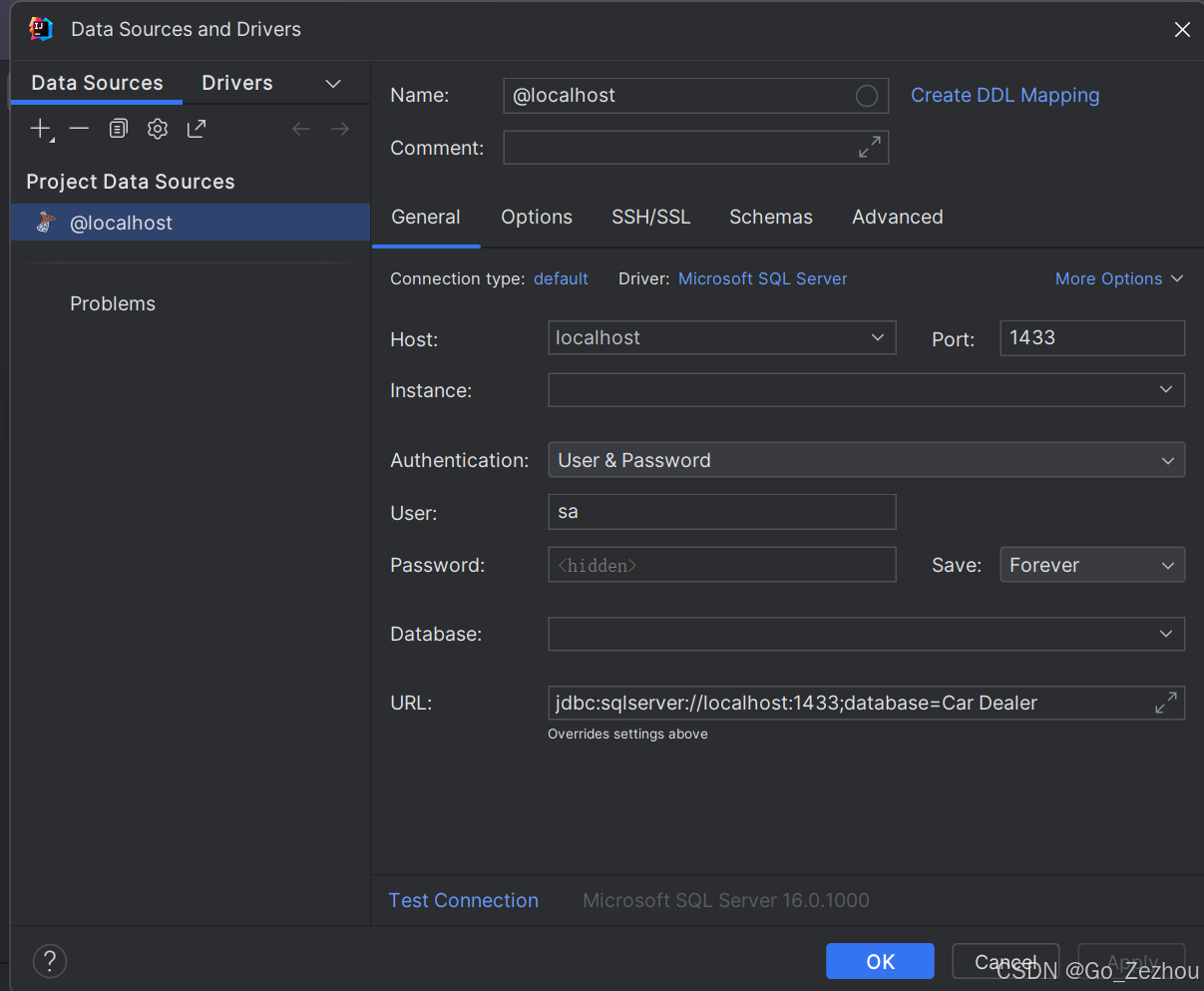Switch to the Drivers tab
Image resolution: width=1204 pixels, height=991 pixels.
pos(237,83)
